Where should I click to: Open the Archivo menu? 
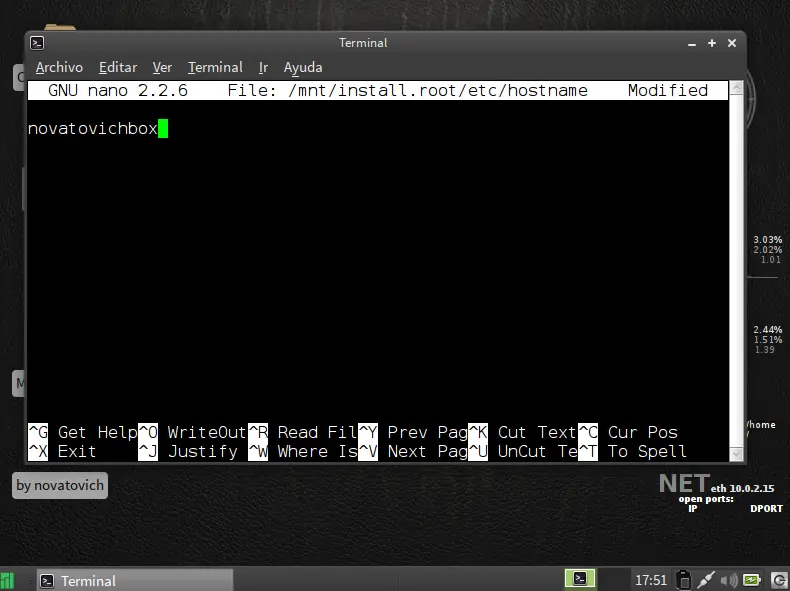click(x=59, y=67)
